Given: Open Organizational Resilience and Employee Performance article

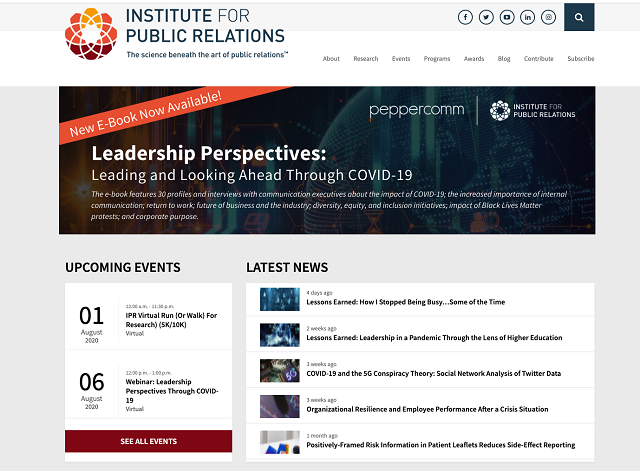Looking at the screenshot, I should pos(427,409).
